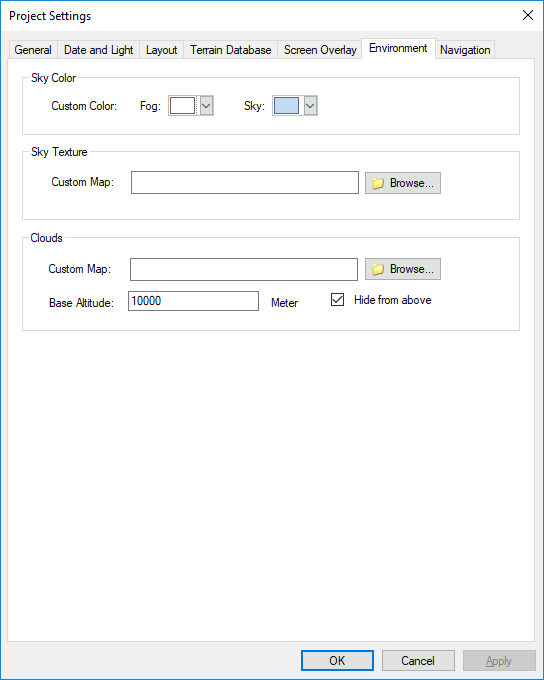Pick the light blue Sky color swatch
Screen dimensions: 544x680
[286, 105]
